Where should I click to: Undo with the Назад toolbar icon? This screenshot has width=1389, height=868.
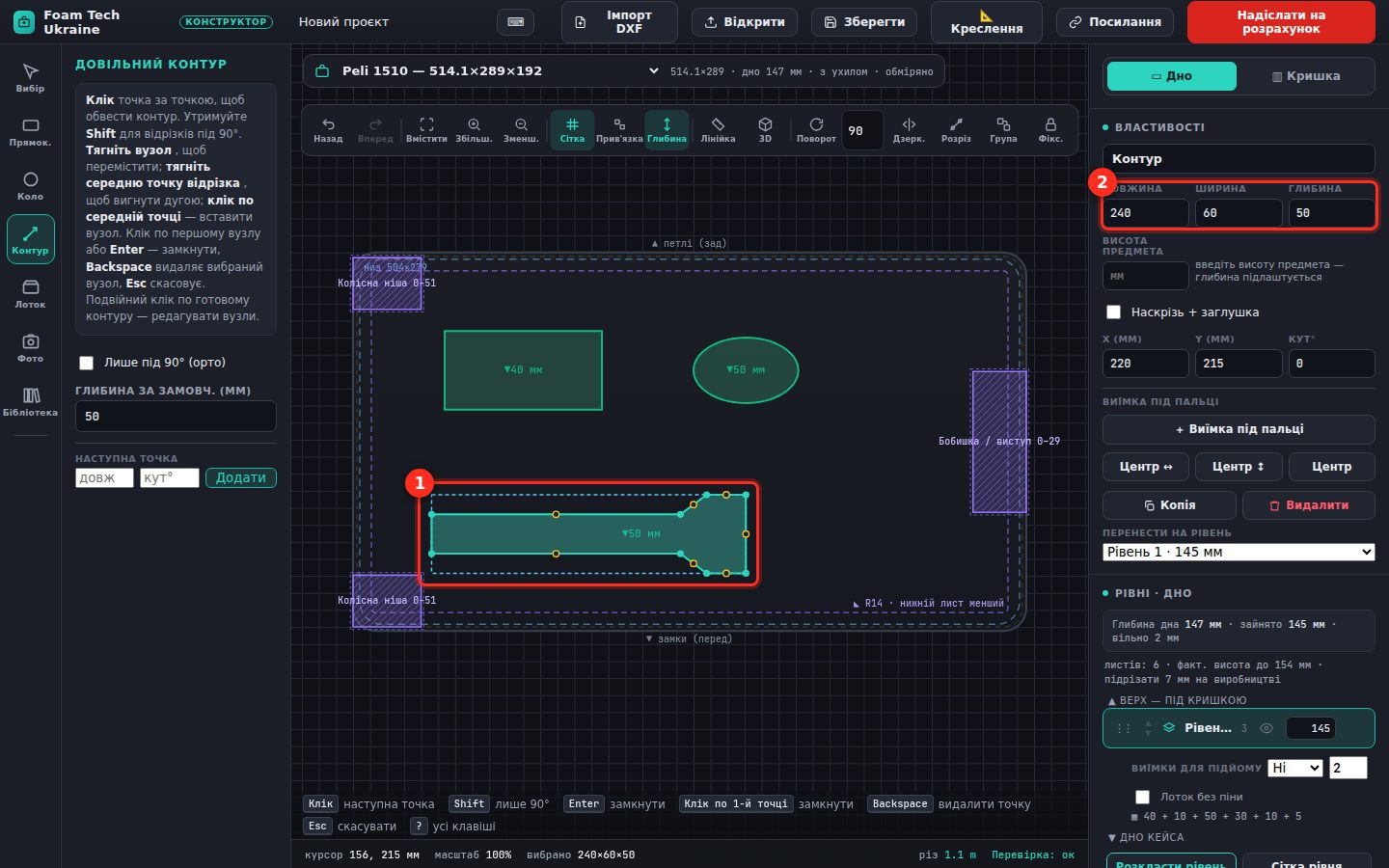tap(328, 130)
